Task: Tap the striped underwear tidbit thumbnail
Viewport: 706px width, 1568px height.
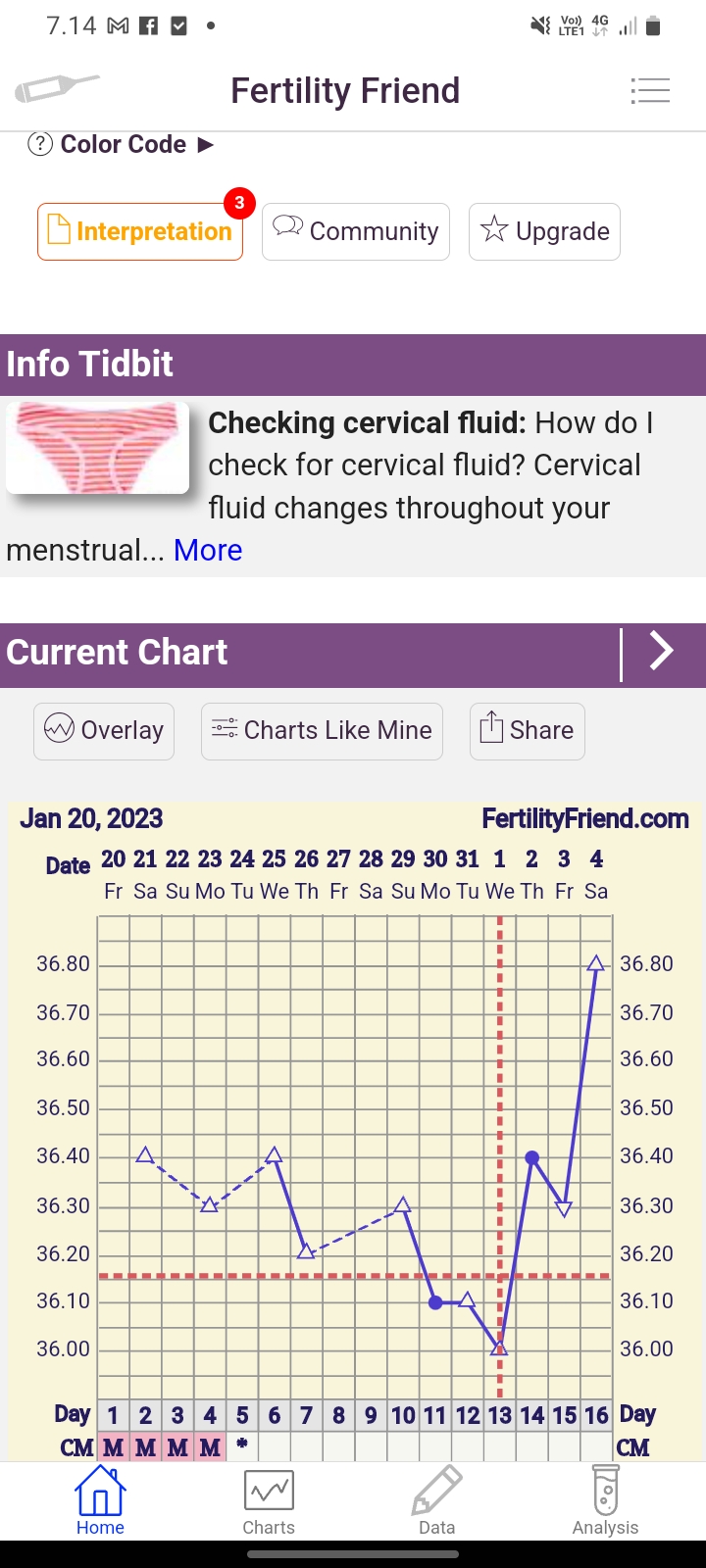Action: pos(97,447)
